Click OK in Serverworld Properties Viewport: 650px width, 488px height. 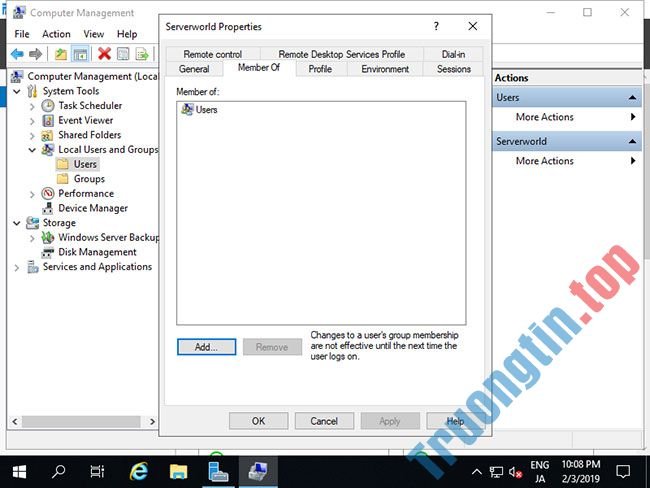click(258, 421)
